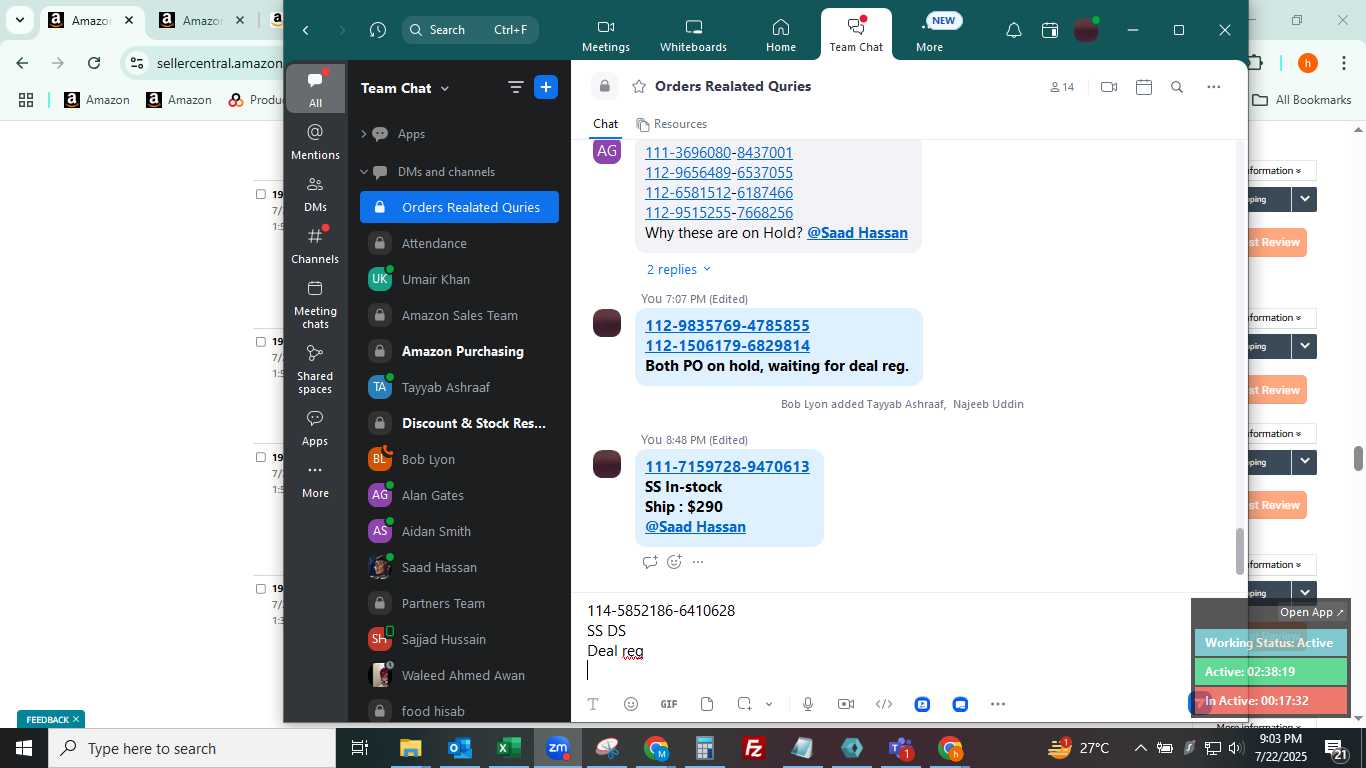The width and height of the screenshot is (1366, 768).
Task: Open Meeting chats in the sidebar
Action: coord(315,303)
